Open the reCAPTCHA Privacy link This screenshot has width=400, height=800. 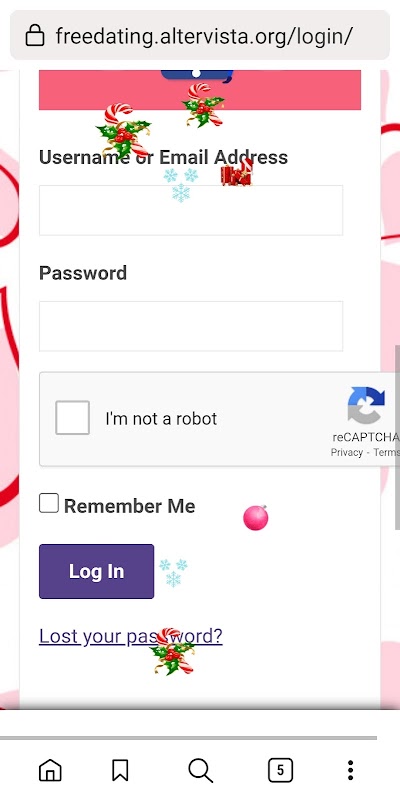(346, 453)
